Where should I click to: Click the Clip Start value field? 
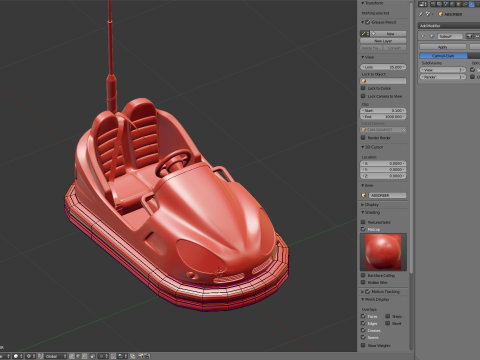click(383, 110)
